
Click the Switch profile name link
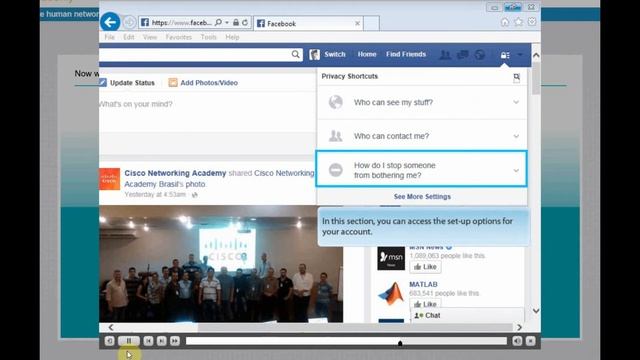click(x=335, y=54)
